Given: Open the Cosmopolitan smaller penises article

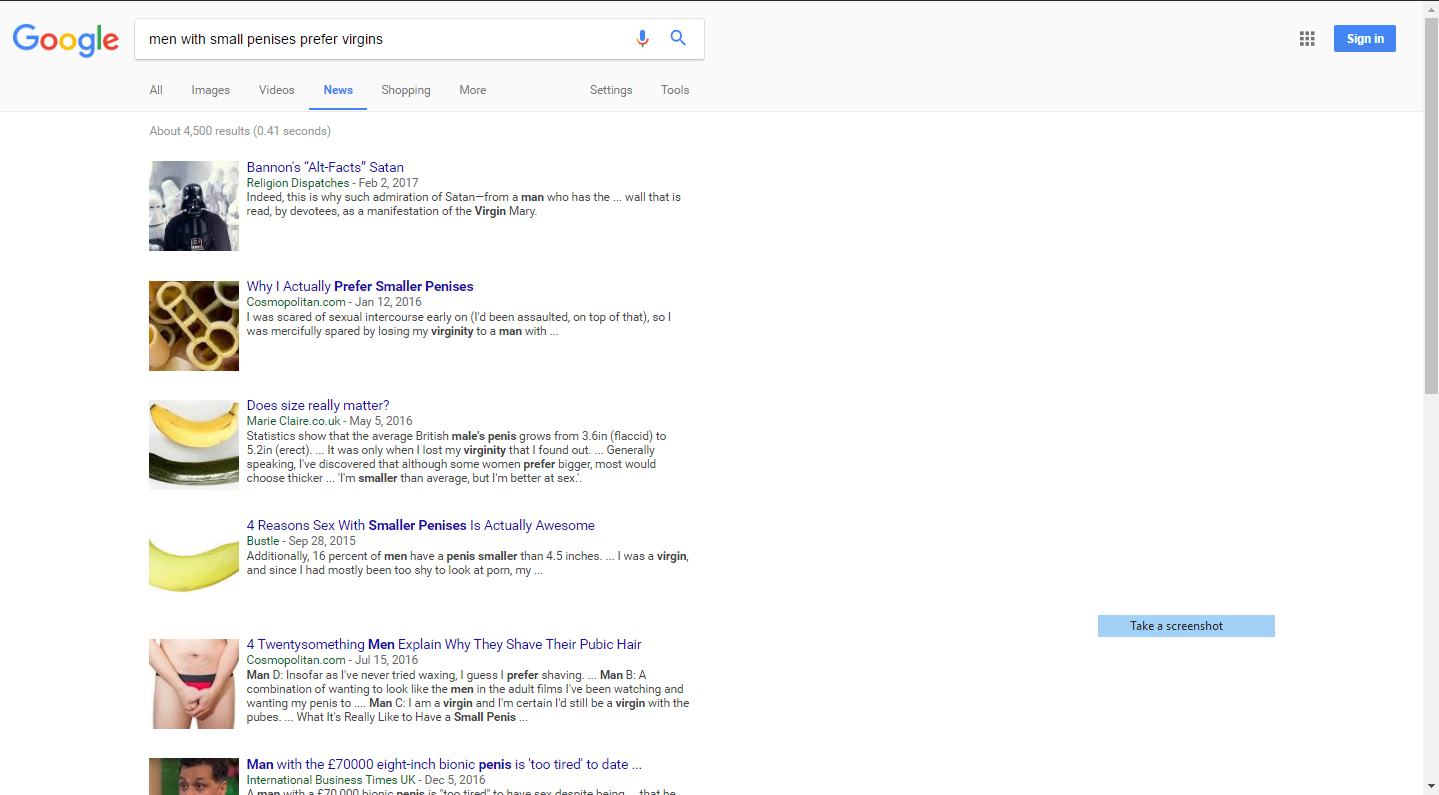Looking at the screenshot, I should [360, 286].
